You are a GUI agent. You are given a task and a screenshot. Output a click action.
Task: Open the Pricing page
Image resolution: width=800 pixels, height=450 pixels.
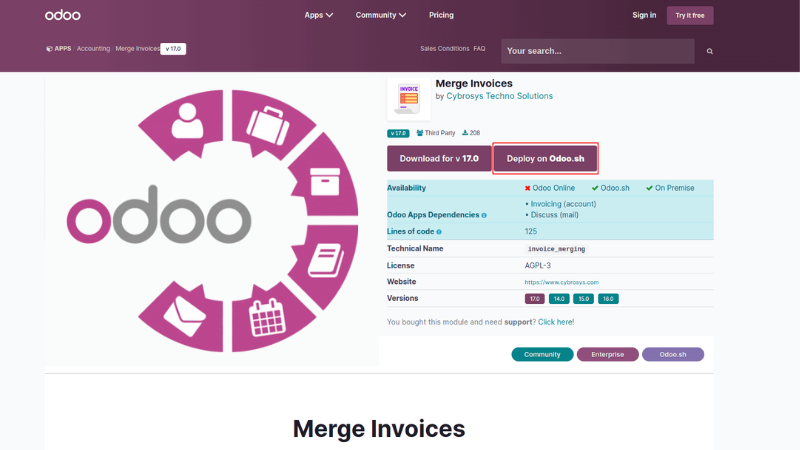click(441, 15)
